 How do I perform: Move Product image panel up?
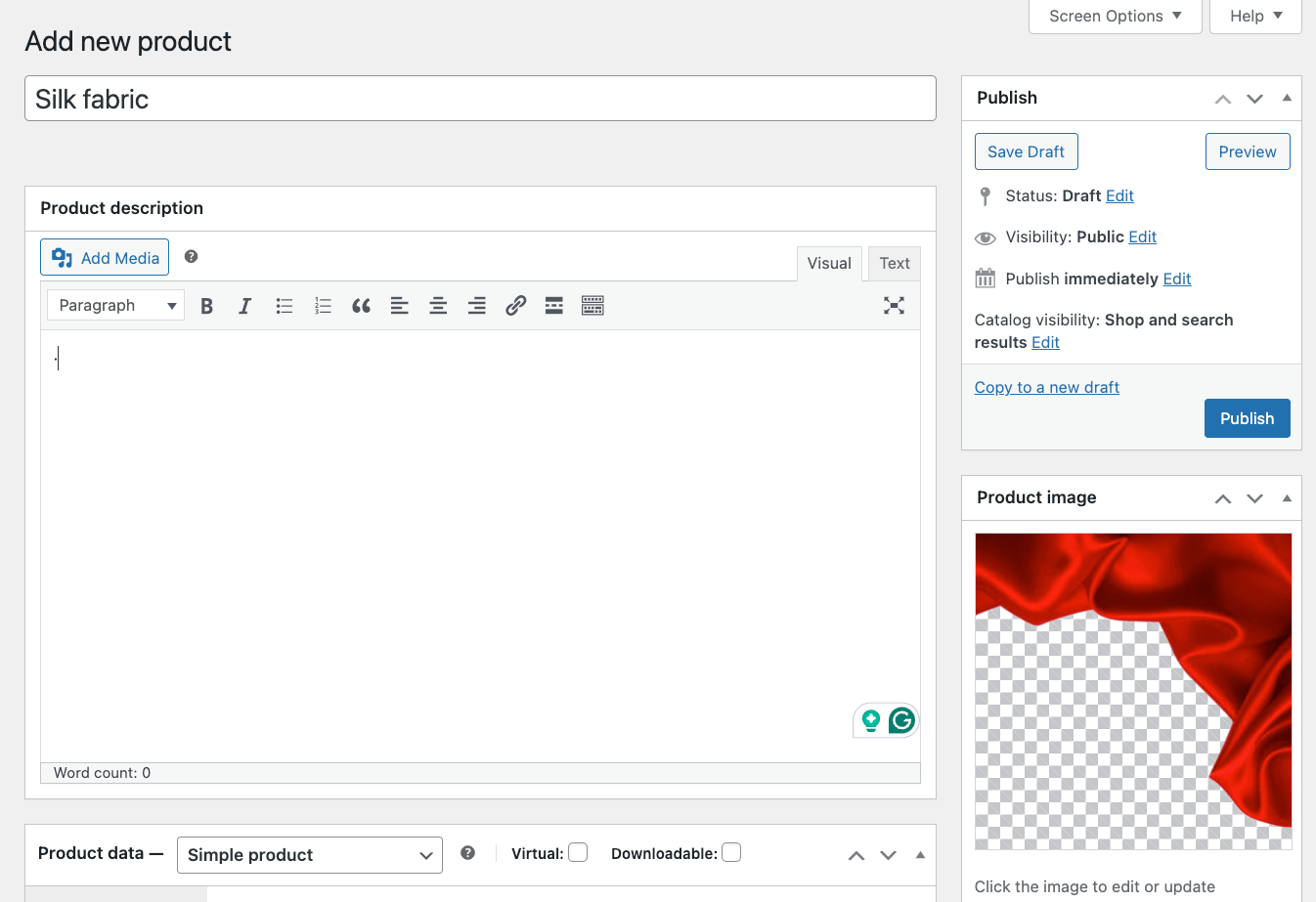point(1223,498)
